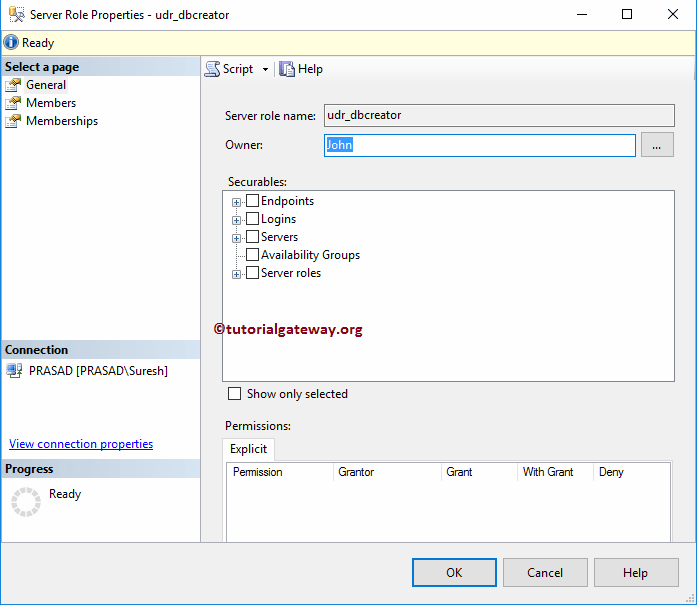Click the Script toolbar label
Viewport: 697px width, 605px height.
tap(238, 69)
